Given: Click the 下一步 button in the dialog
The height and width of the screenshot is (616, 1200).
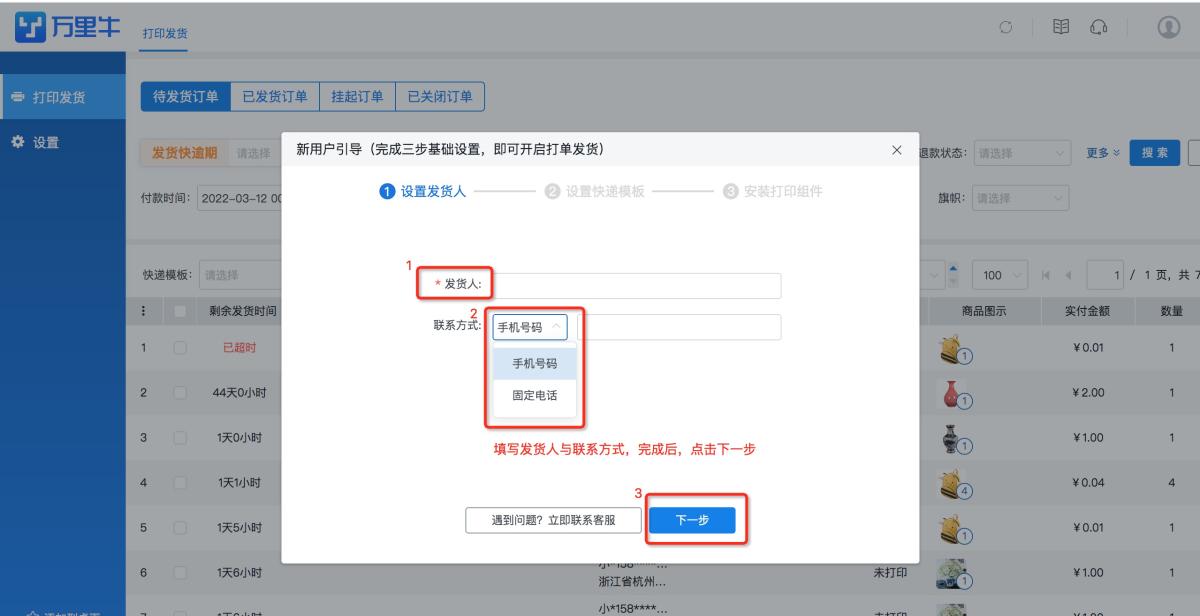Looking at the screenshot, I should coord(694,519).
